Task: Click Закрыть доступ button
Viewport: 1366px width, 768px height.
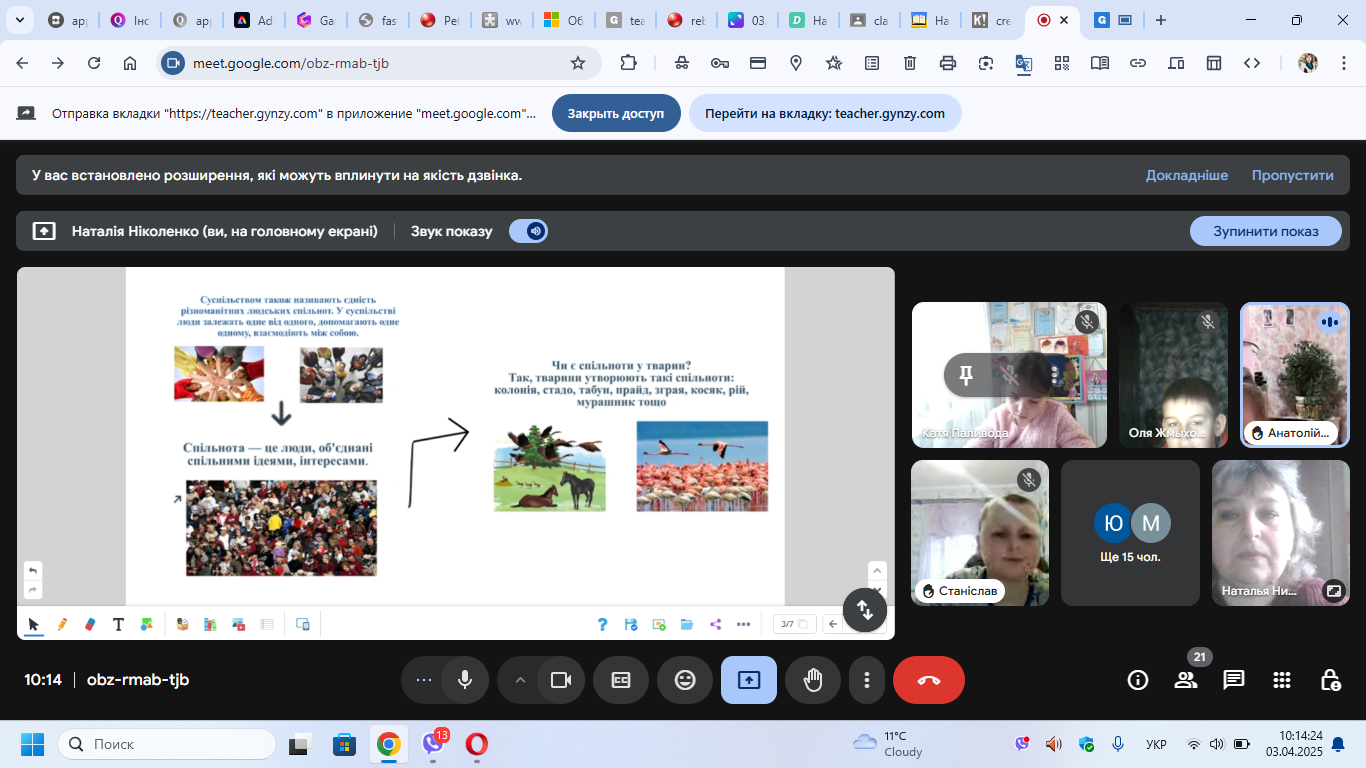Action: pyautogui.click(x=616, y=113)
